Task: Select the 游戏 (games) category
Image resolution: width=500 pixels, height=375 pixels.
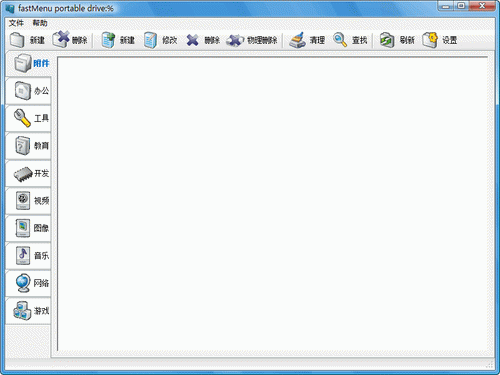Action: (29, 311)
